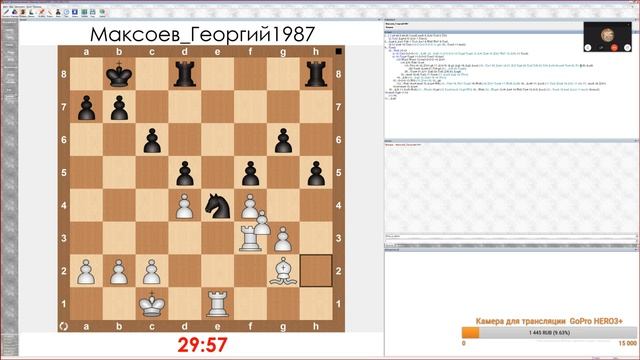Toggle the dark microphone button in call widget
640x360 pixels.
[601, 47]
